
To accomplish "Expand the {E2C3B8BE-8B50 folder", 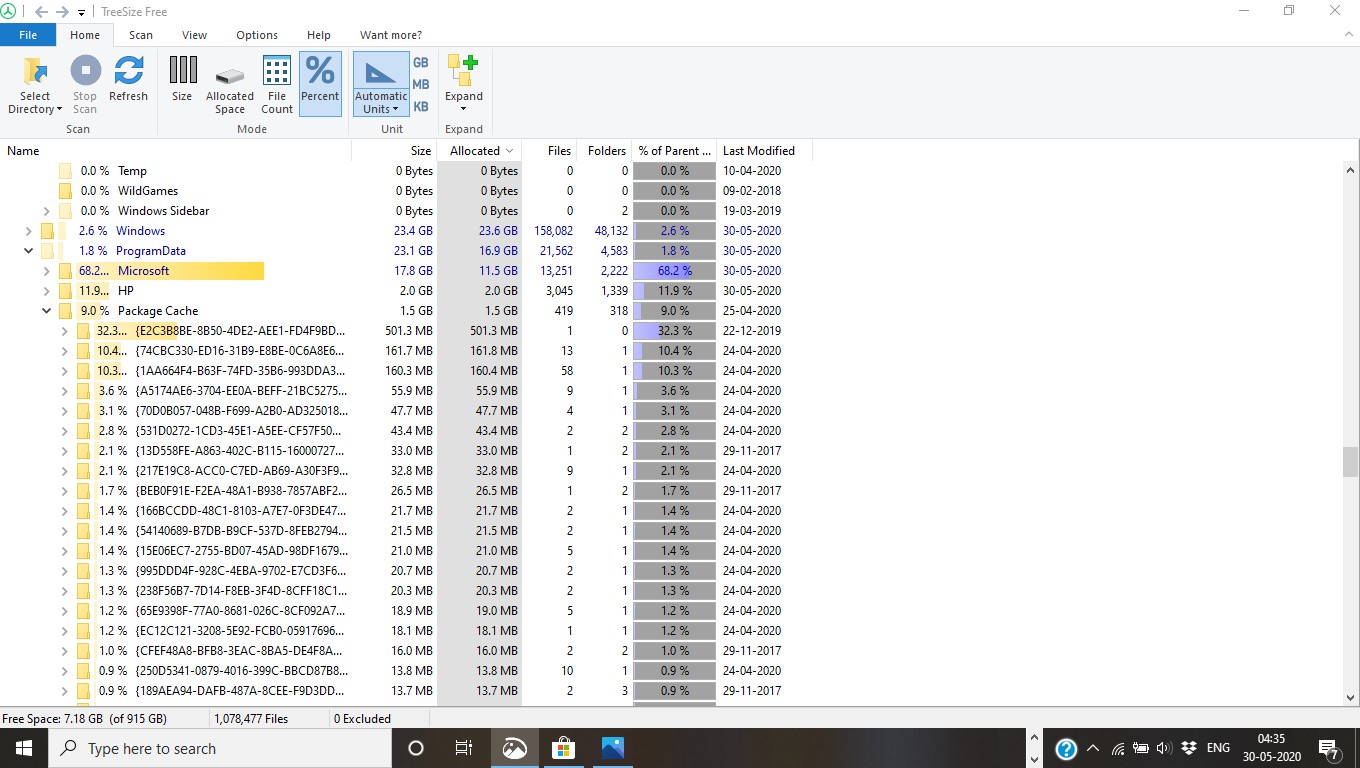I will tap(64, 331).
